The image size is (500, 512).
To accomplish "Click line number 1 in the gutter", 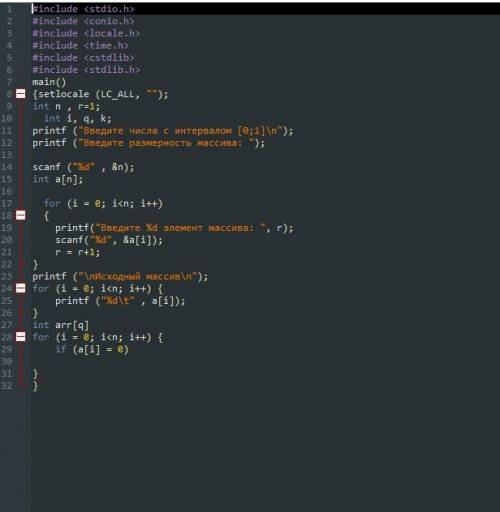I will click(x=9, y=9).
